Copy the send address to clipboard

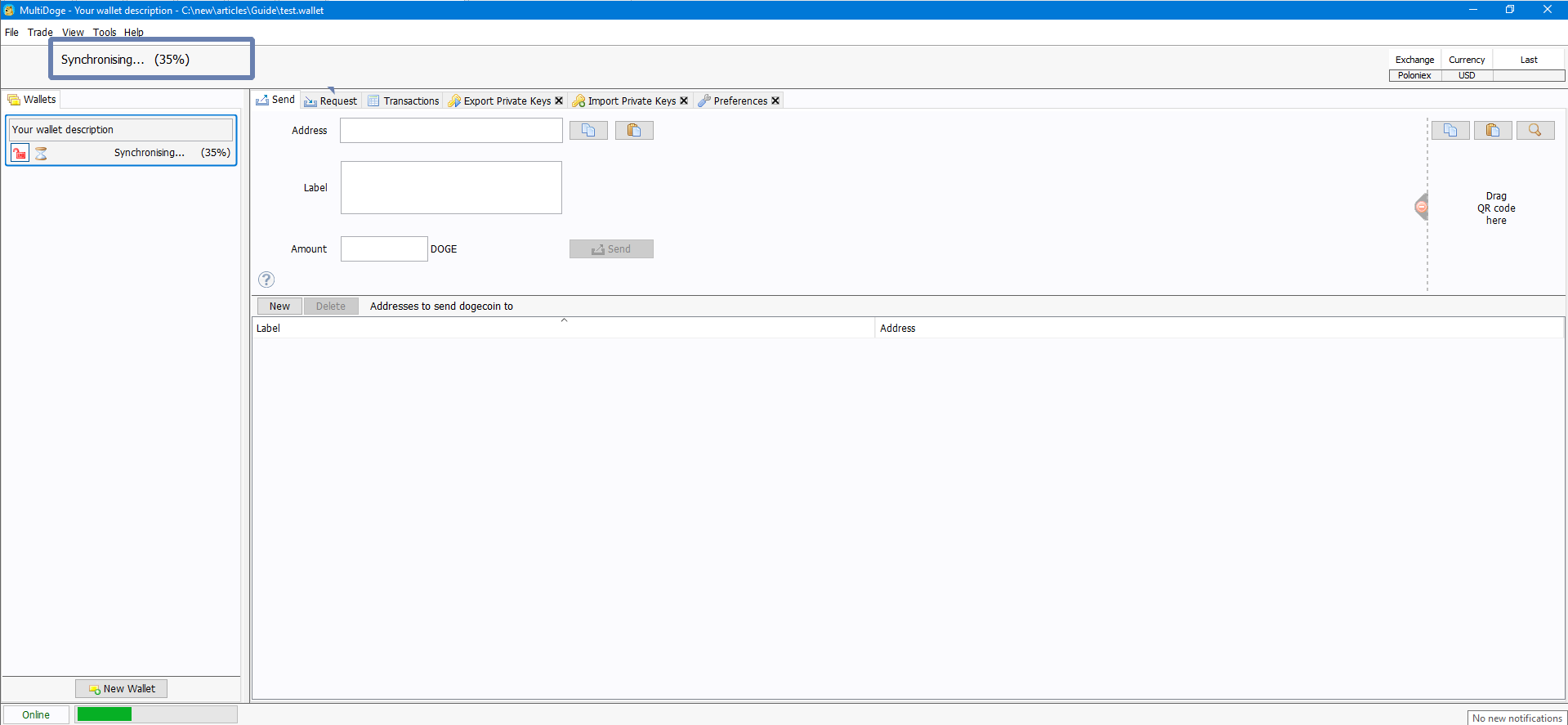pyautogui.click(x=588, y=131)
